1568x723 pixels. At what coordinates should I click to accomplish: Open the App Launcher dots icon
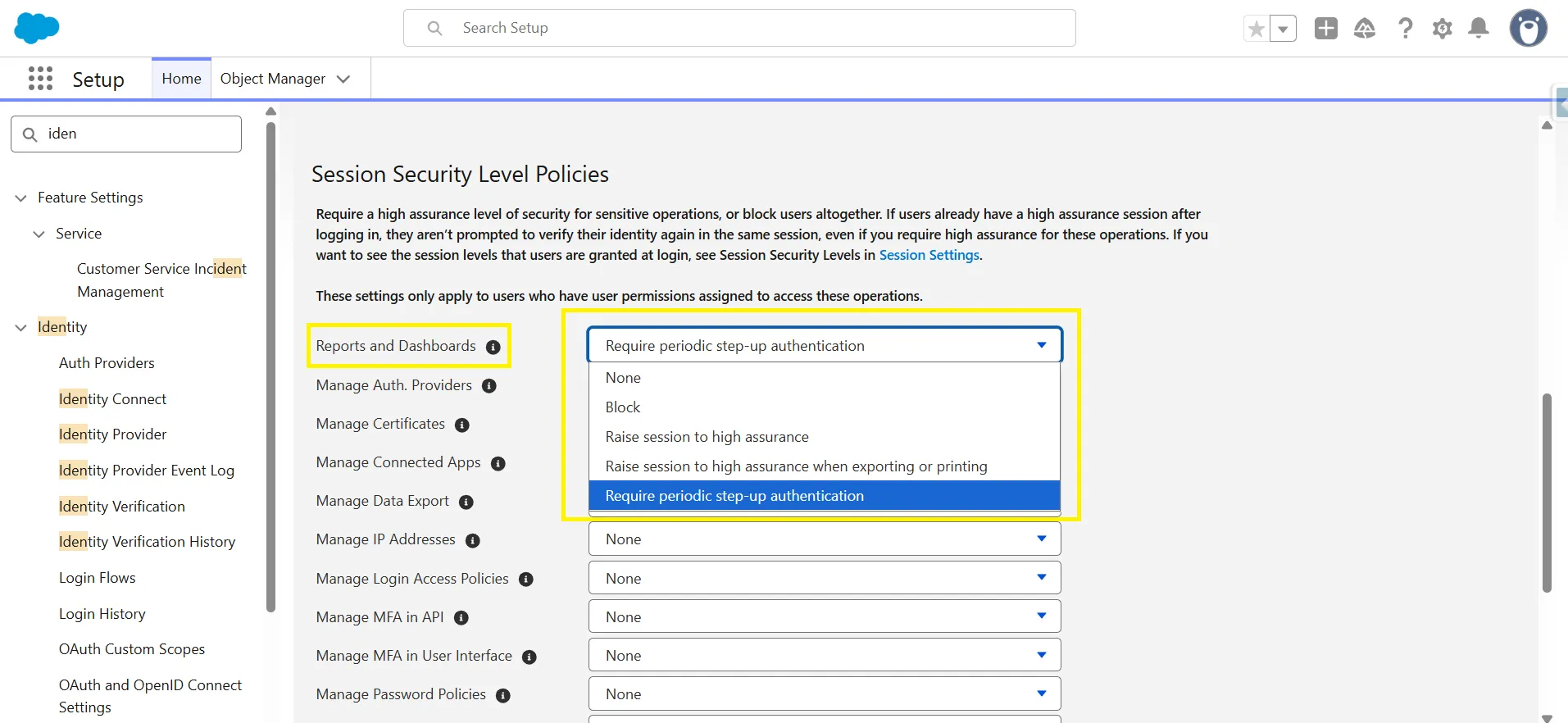(40, 79)
